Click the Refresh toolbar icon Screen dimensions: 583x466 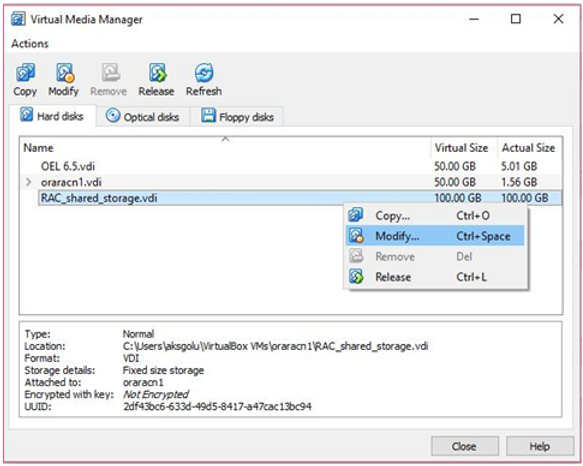(204, 72)
